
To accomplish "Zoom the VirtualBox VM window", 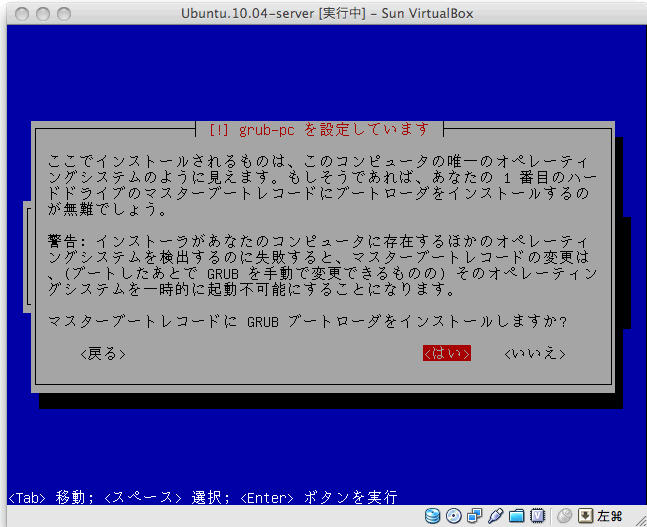I will tap(64, 14).
